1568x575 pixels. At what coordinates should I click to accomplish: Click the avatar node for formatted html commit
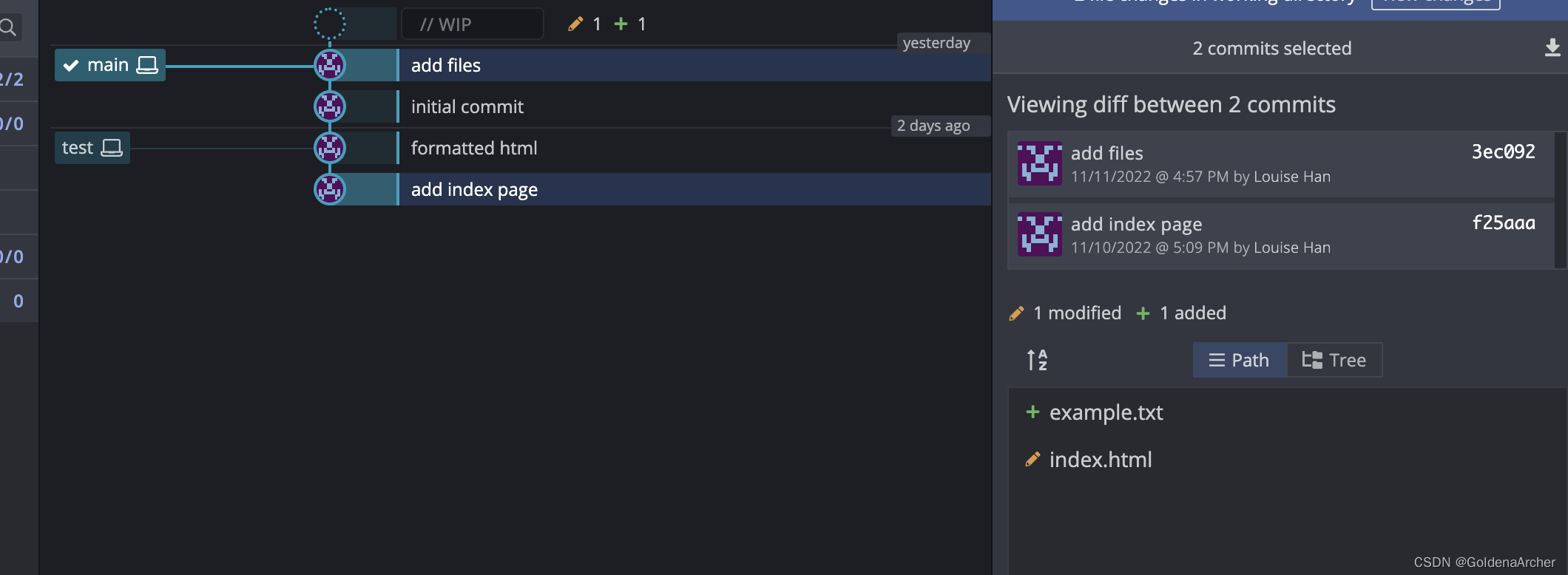tap(330, 148)
